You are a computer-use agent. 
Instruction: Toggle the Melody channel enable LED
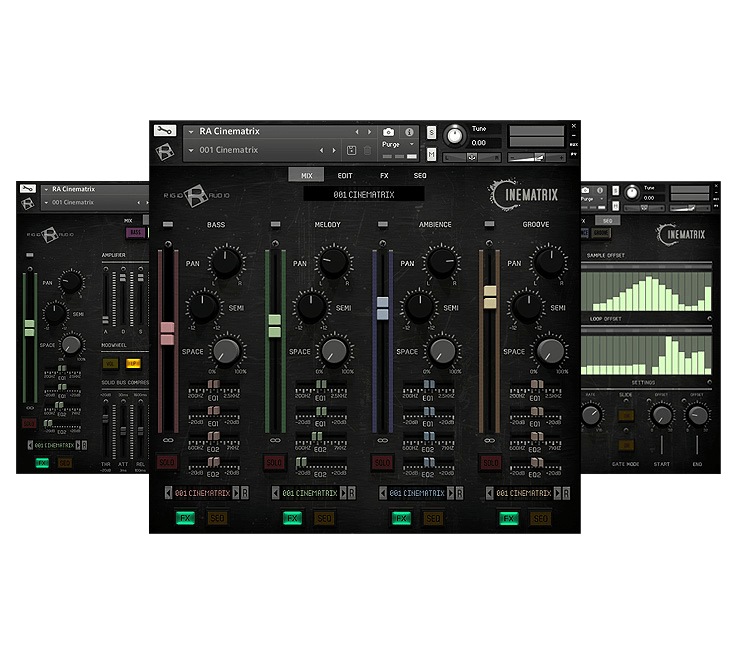coord(276,225)
